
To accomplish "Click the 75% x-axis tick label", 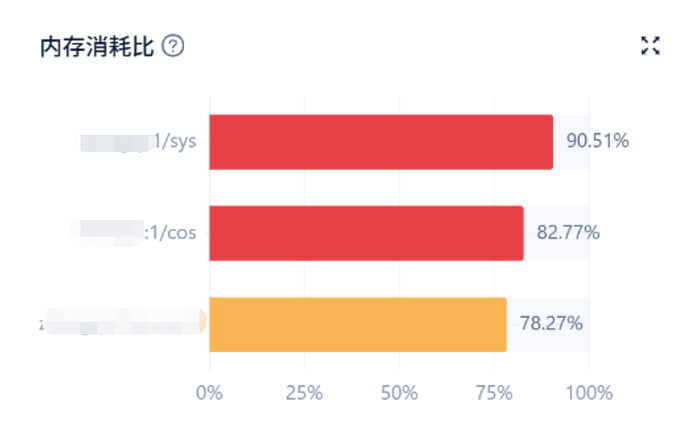I will point(494,392).
